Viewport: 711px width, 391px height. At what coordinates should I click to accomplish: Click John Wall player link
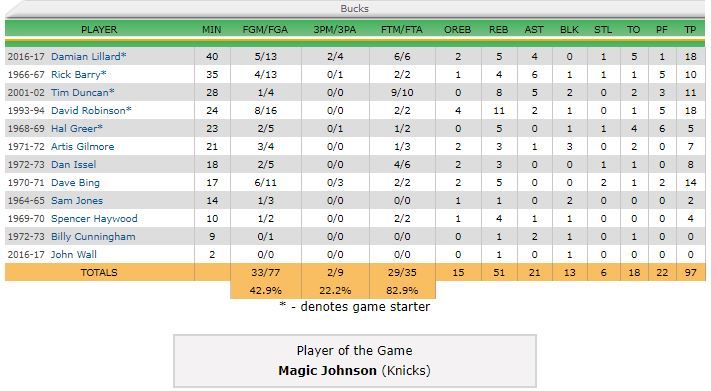(x=73, y=254)
